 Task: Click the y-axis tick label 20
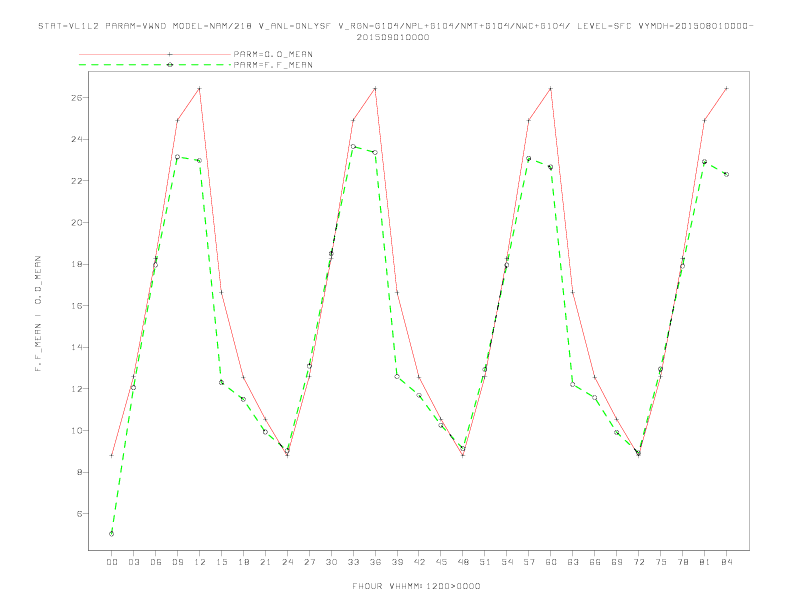77,222
